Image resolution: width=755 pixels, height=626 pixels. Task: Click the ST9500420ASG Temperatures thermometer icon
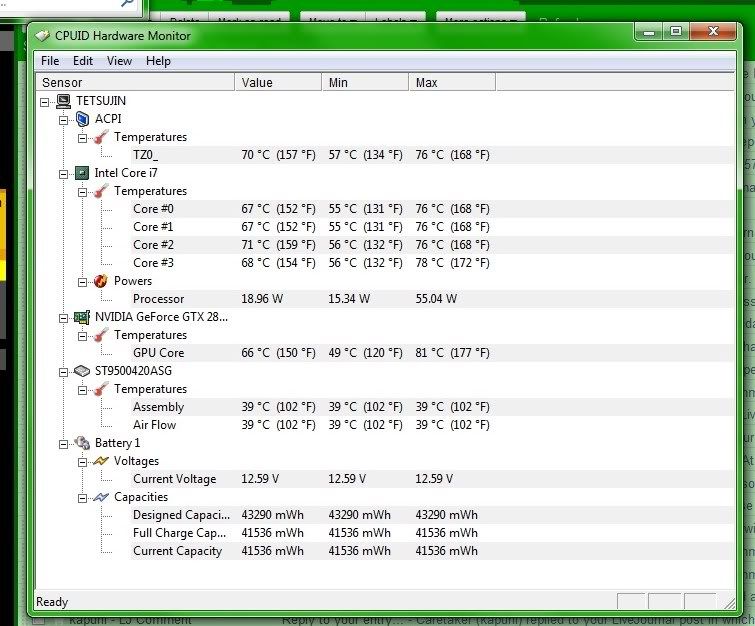point(101,389)
